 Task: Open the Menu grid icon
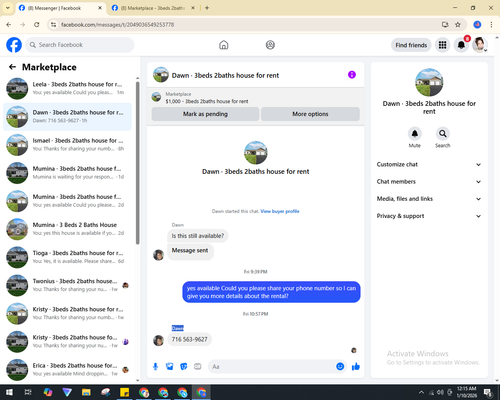[x=442, y=45]
